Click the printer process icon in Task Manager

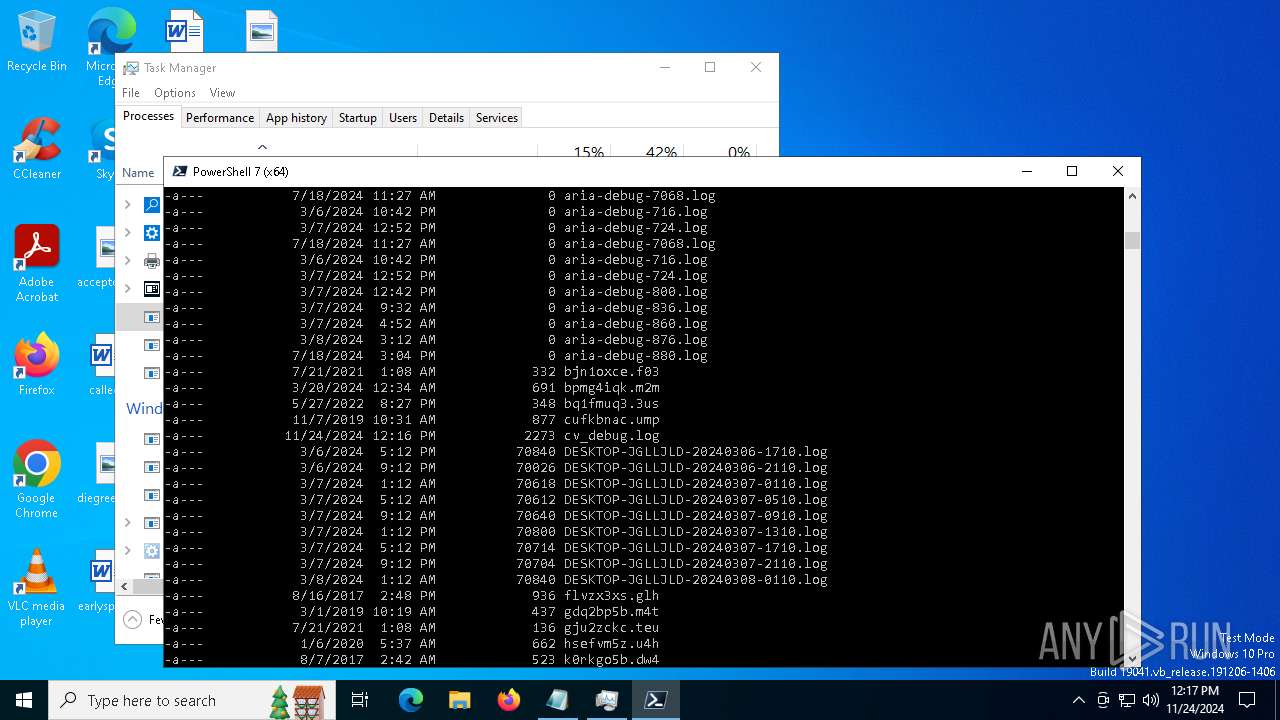click(x=152, y=261)
